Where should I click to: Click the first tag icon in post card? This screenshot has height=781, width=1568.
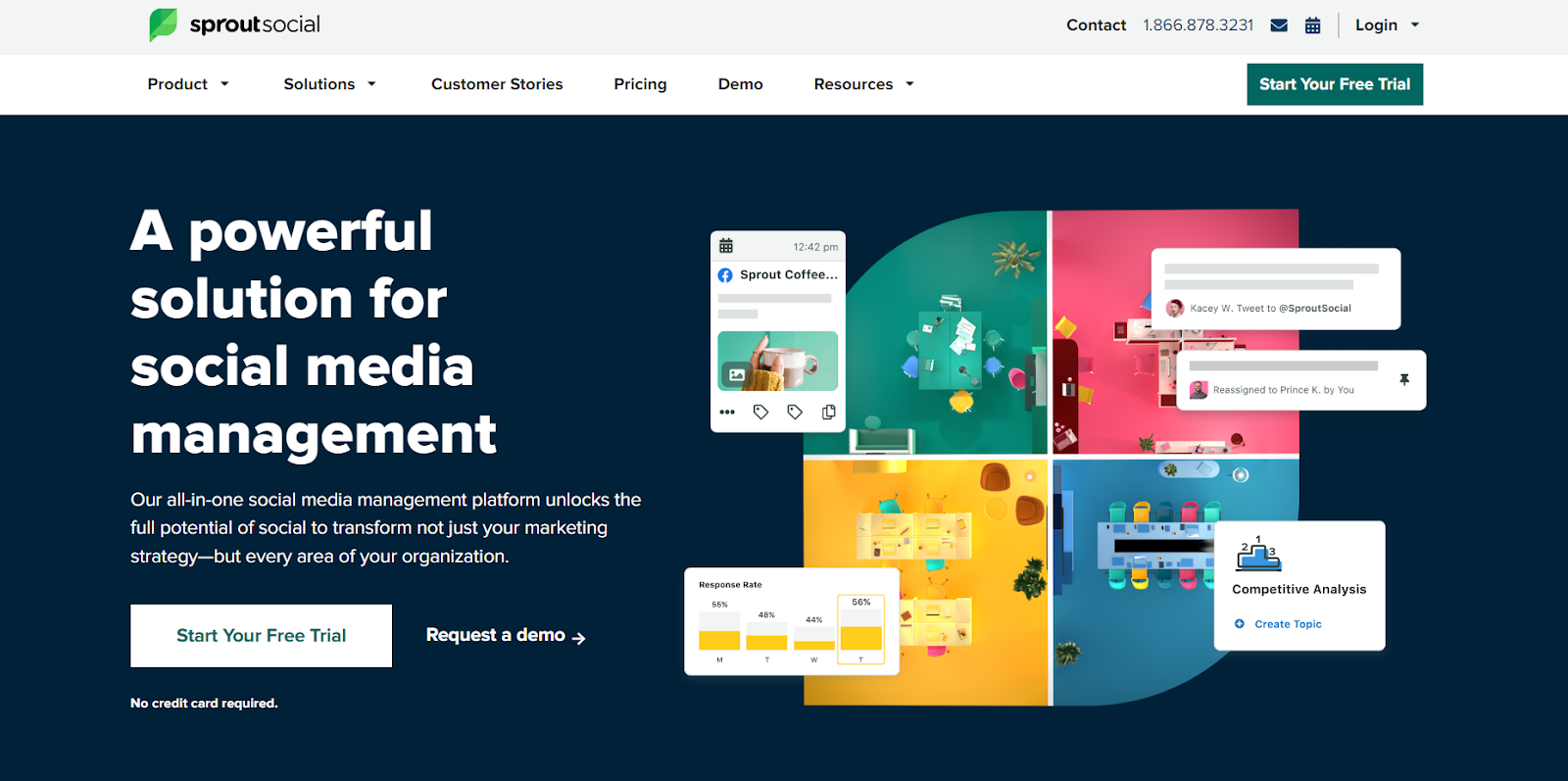coord(760,413)
